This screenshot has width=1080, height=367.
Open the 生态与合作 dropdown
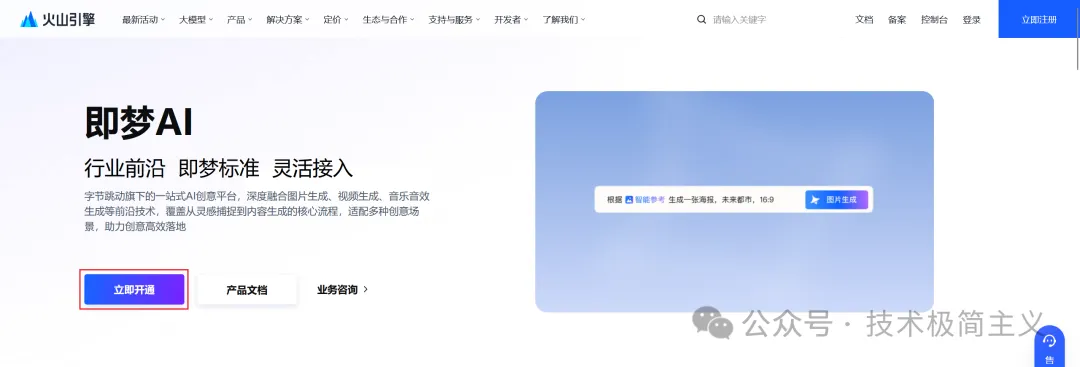[388, 19]
